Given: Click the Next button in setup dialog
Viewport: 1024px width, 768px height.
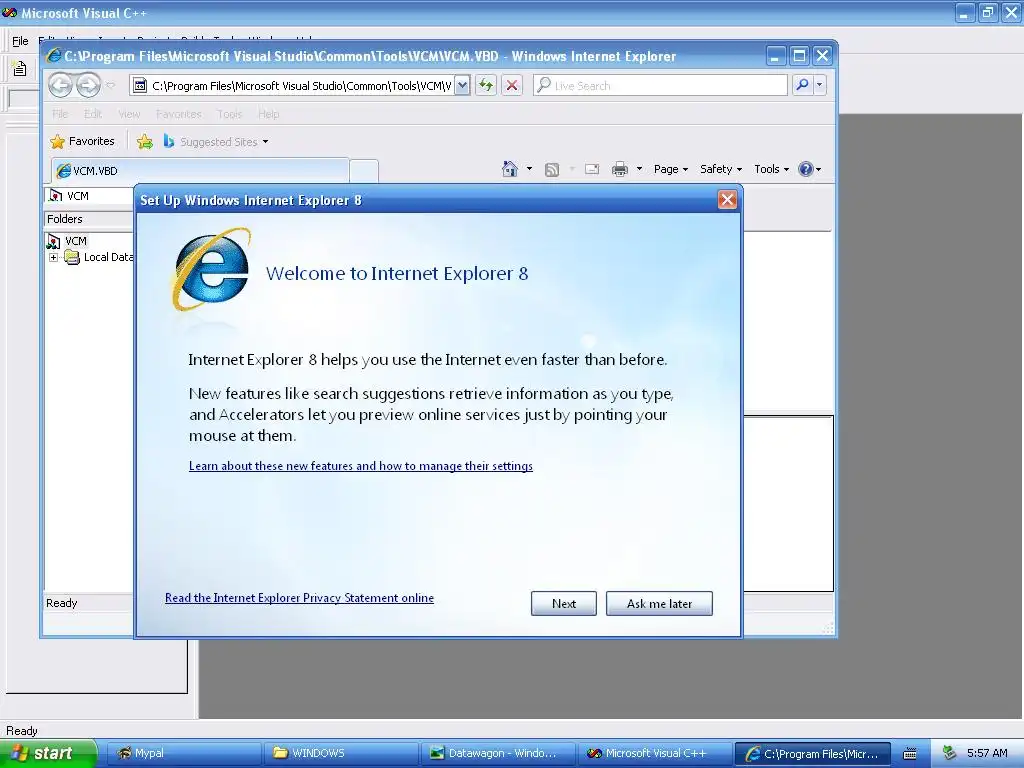Looking at the screenshot, I should 564,603.
